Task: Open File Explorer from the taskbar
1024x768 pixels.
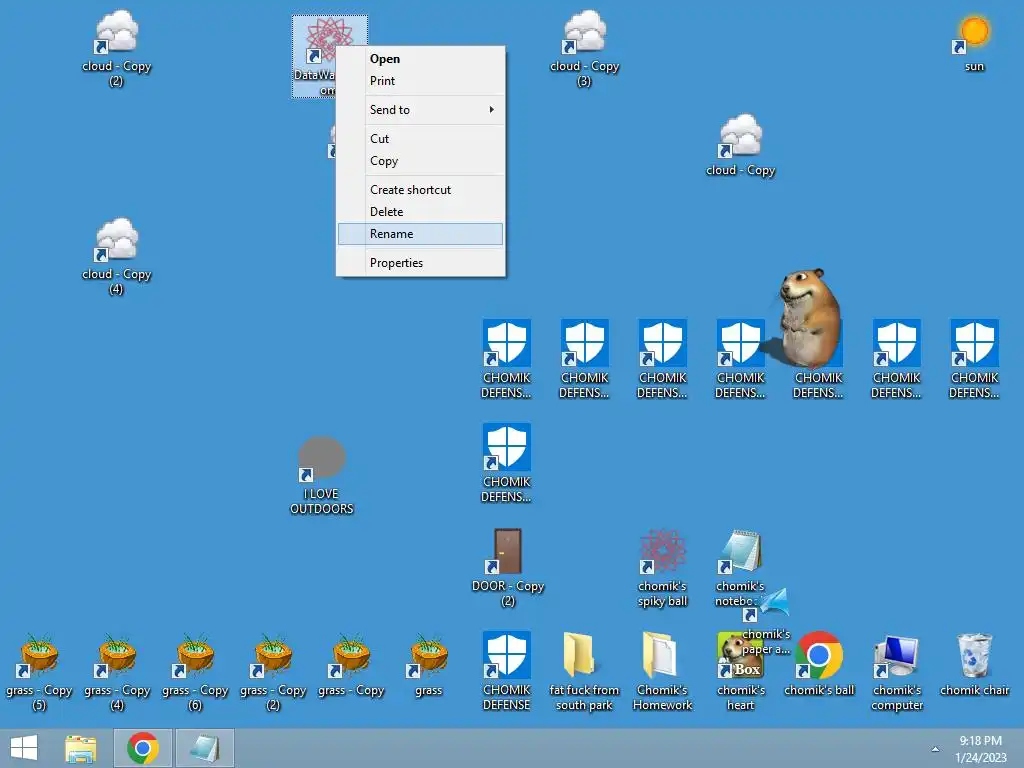Action: click(x=81, y=748)
